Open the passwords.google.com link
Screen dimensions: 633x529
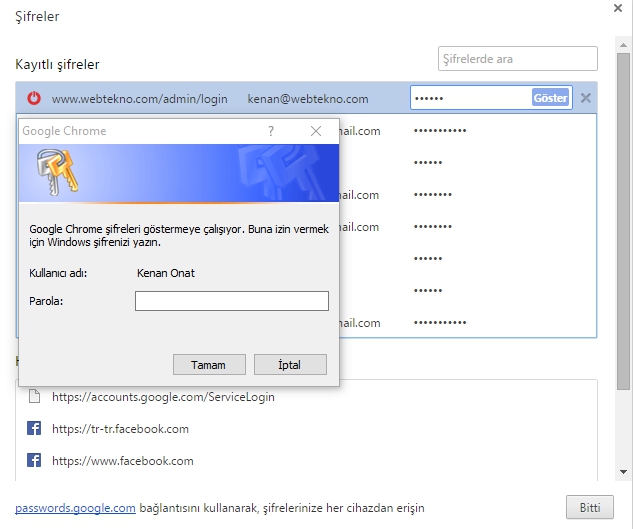(75, 508)
